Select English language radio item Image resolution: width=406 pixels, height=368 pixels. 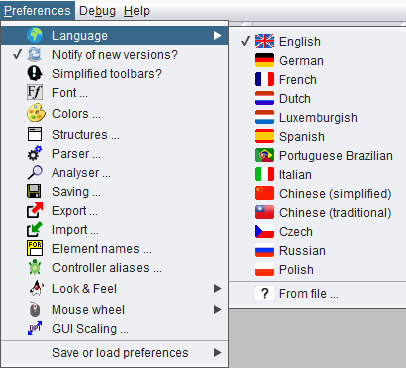tap(318, 41)
